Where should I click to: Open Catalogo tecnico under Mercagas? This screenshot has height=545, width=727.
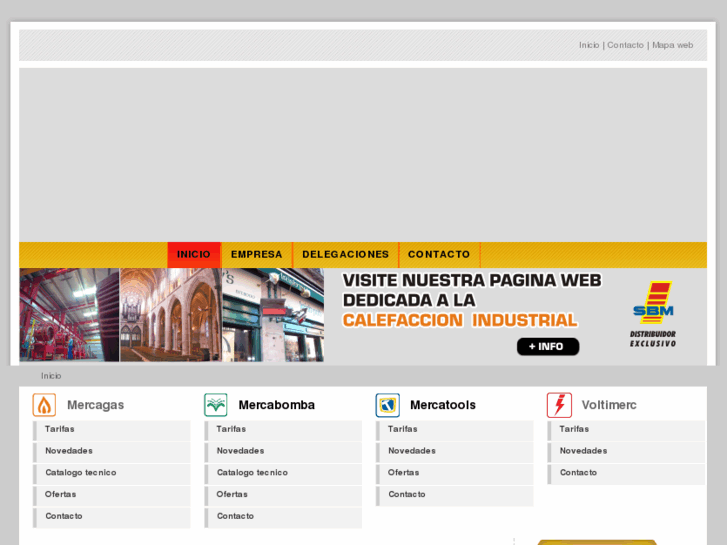pos(112,474)
